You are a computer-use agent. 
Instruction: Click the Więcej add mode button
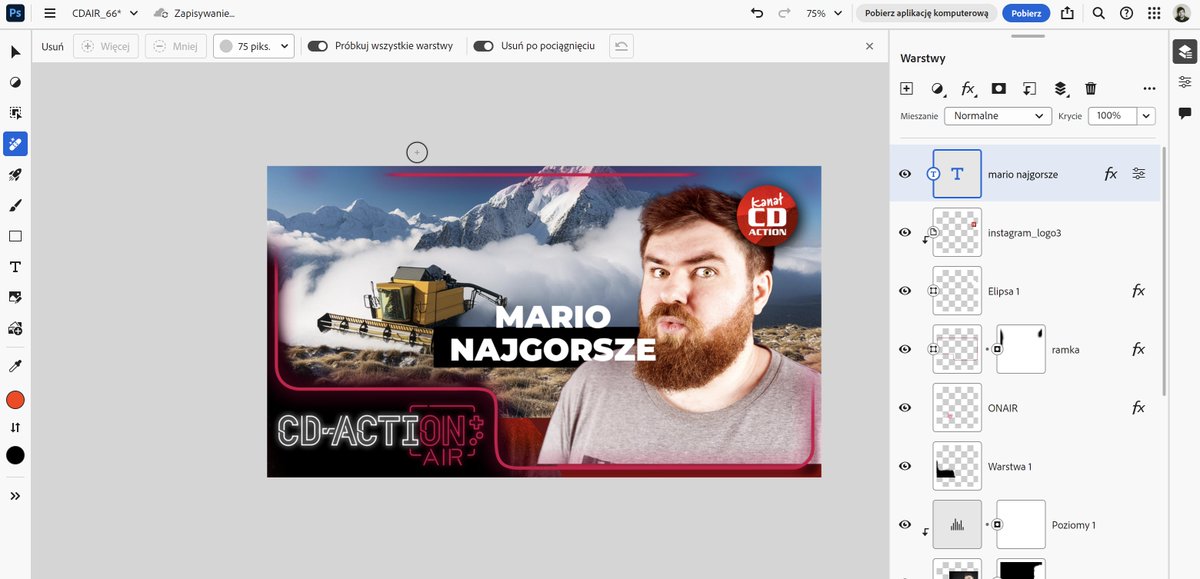(x=106, y=46)
